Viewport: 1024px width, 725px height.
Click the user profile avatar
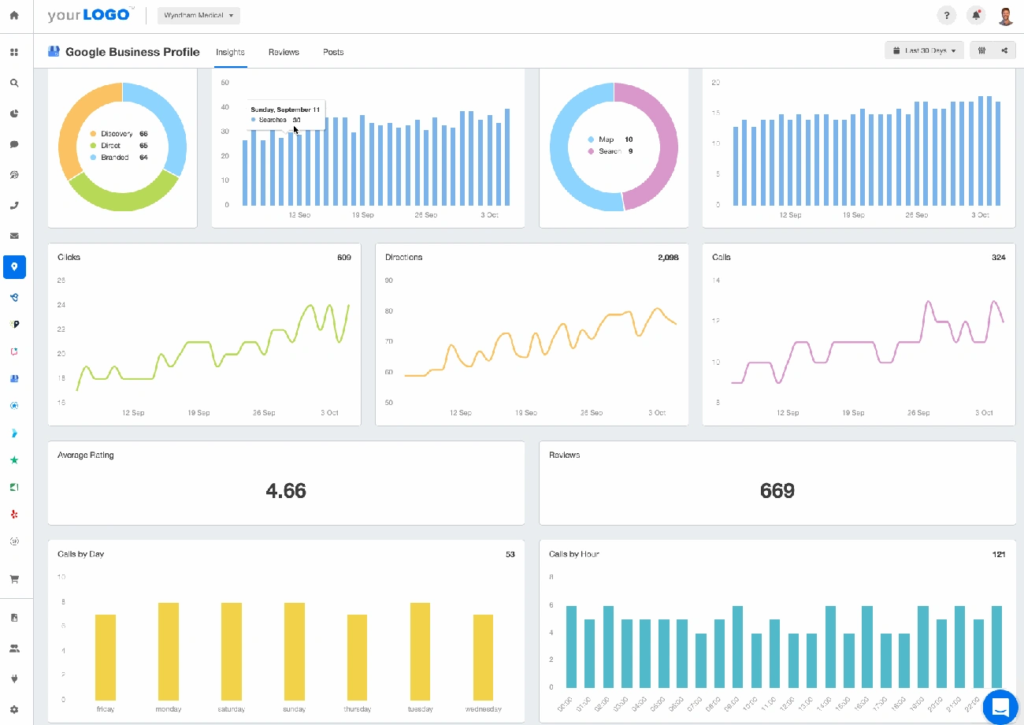click(x=1006, y=16)
